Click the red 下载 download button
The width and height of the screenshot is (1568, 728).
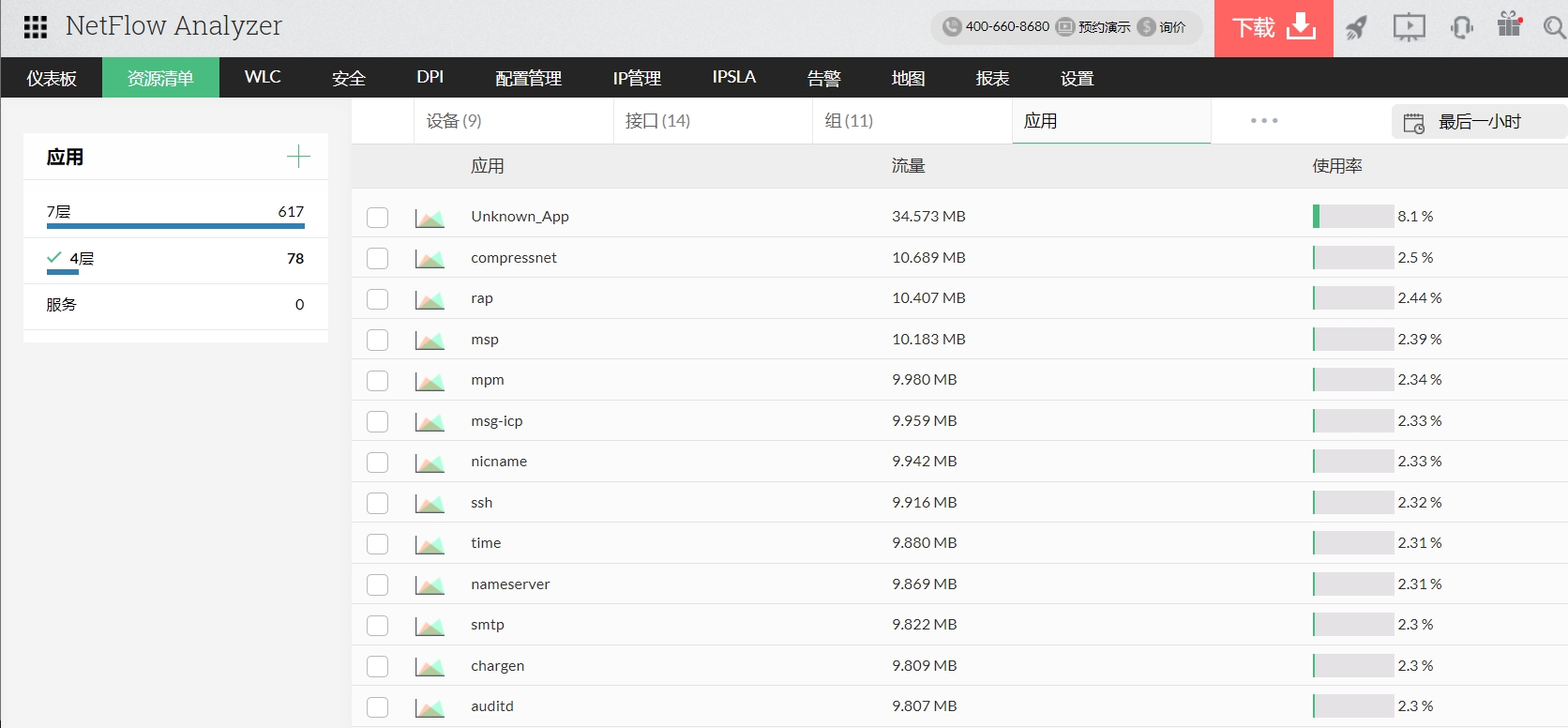1274,28
